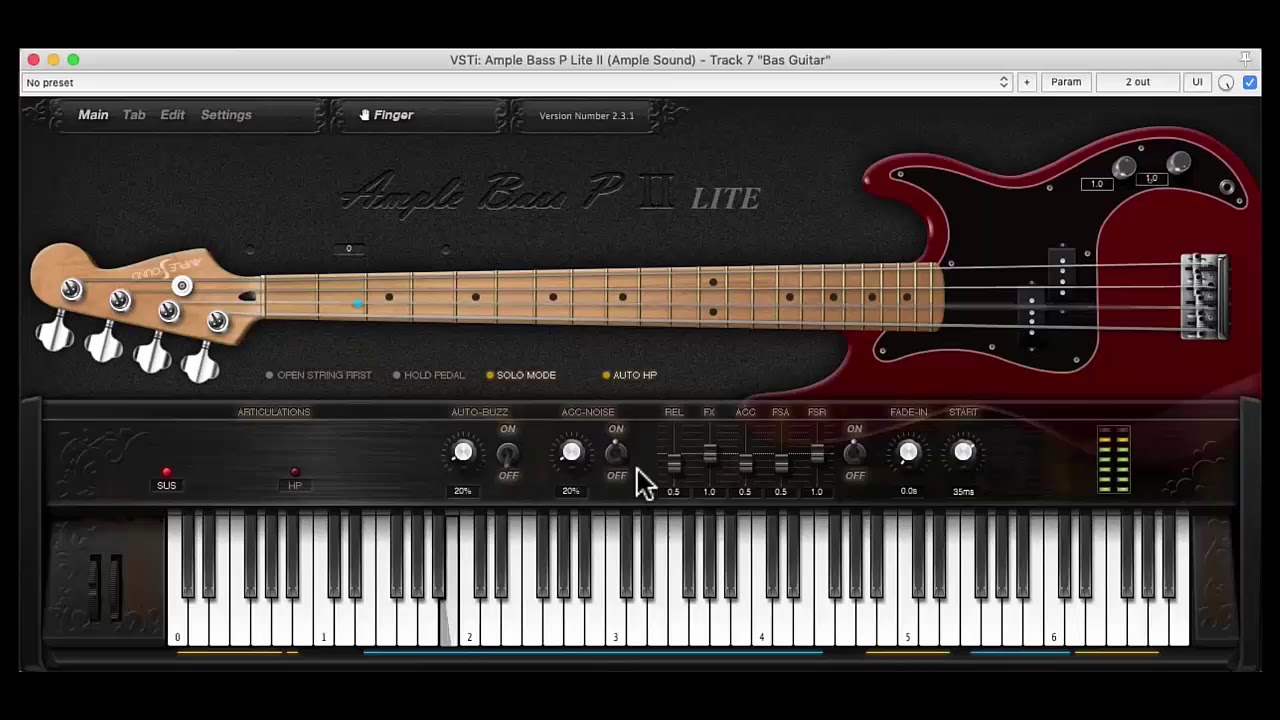The image size is (1280, 720).
Task: Toggle the blue enable checkbox
Action: click(x=1250, y=82)
